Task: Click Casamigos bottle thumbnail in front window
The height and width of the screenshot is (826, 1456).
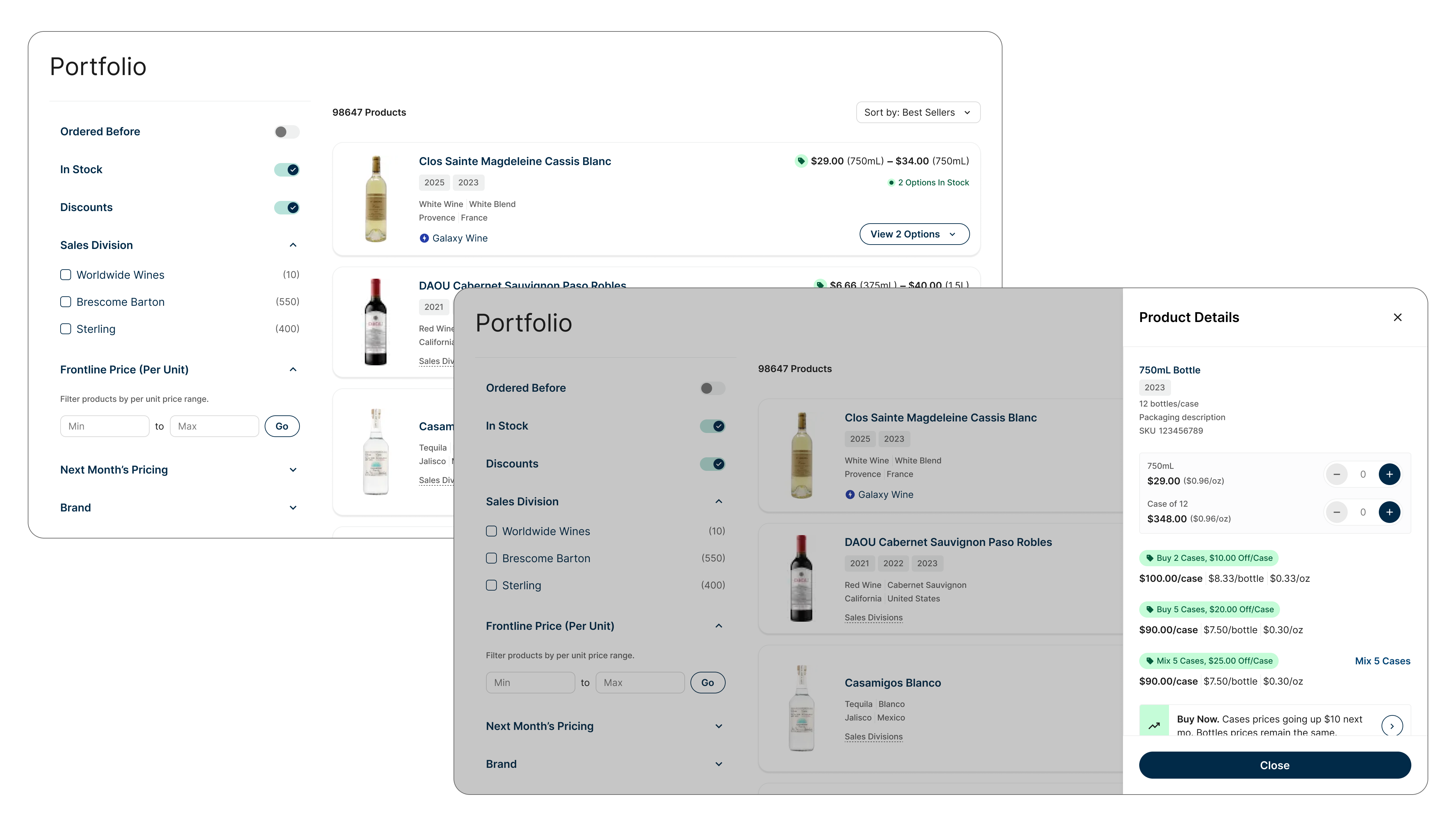Action: coord(801,708)
